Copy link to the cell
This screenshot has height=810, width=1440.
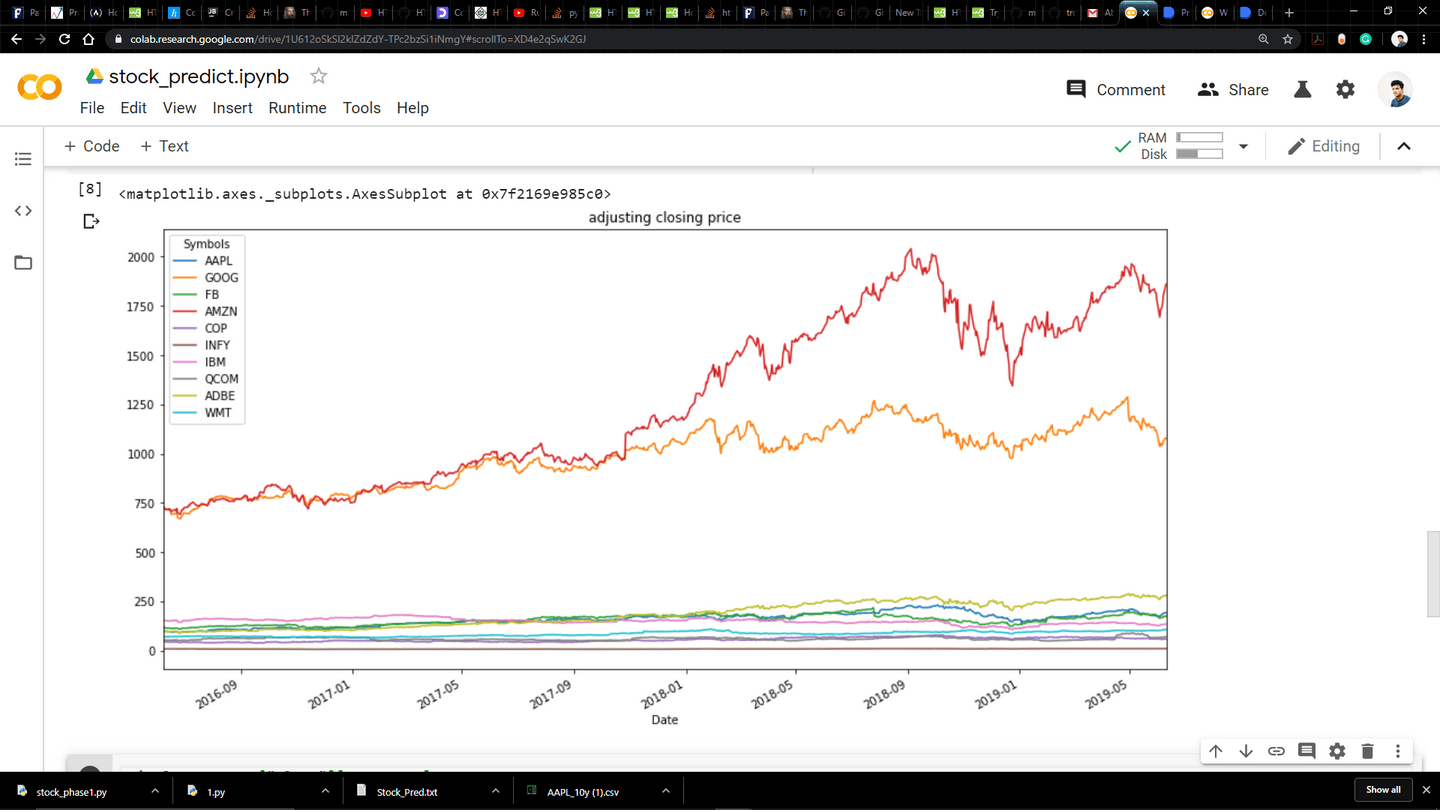[x=1276, y=751]
